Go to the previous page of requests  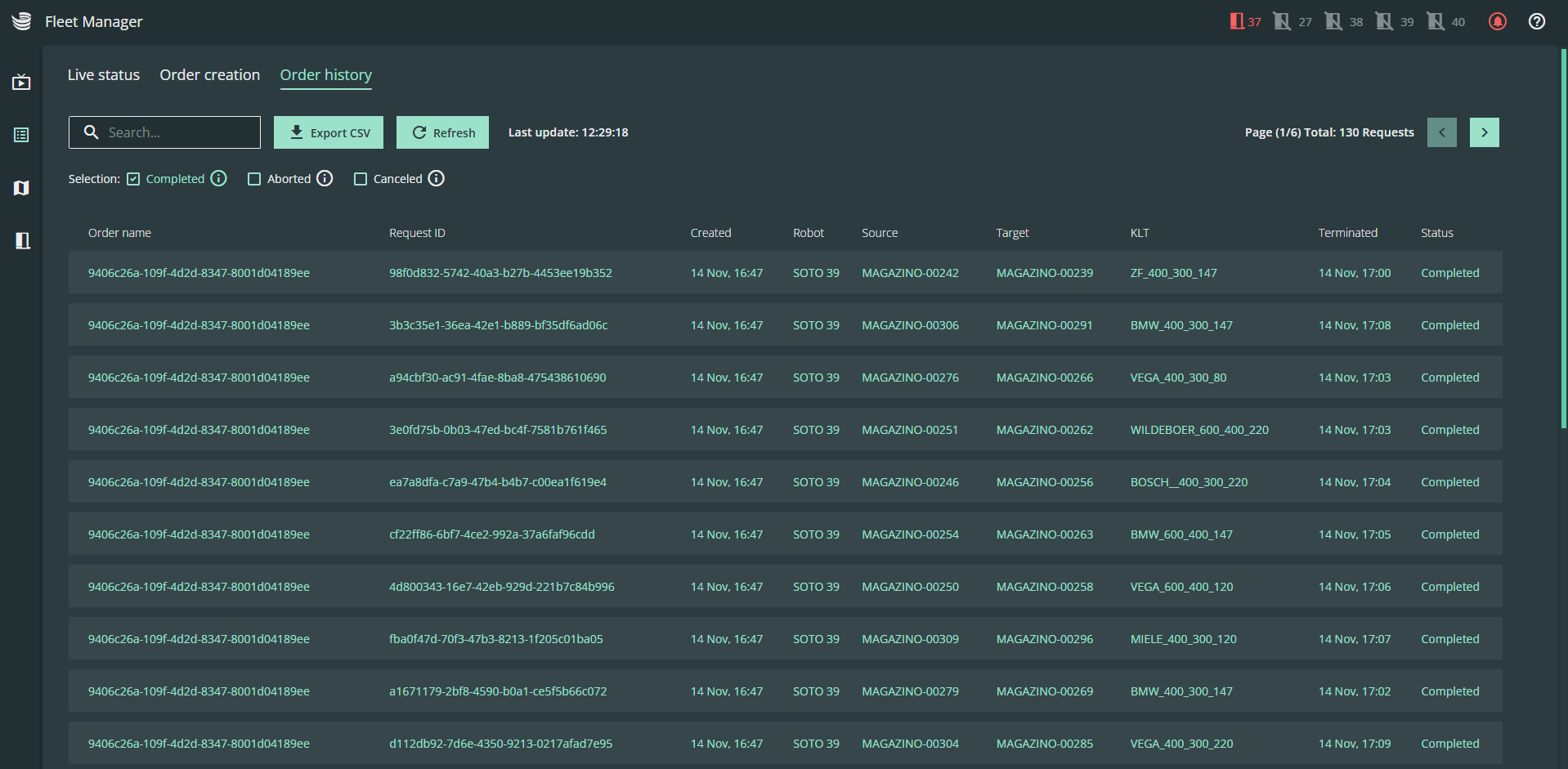click(x=1442, y=132)
